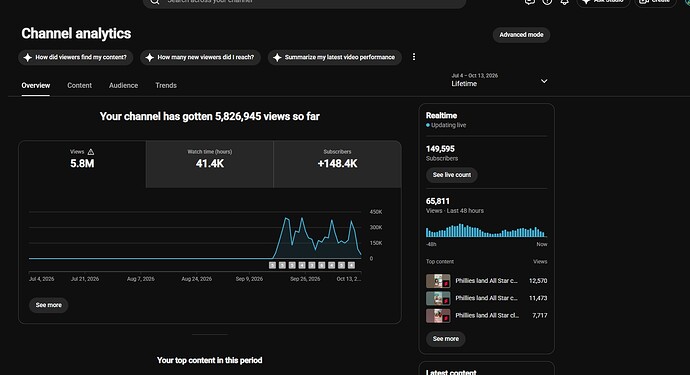The width and height of the screenshot is (690, 375).
Task: Click the 65,811 views figure in Realtime
Action: click(x=437, y=201)
